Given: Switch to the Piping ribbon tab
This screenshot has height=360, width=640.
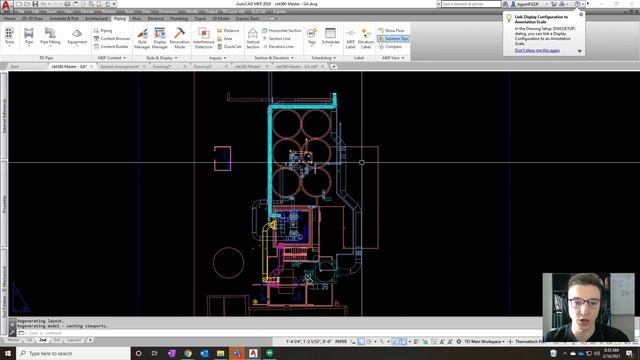Looking at the screenshot, I should (x=120, y=19).
